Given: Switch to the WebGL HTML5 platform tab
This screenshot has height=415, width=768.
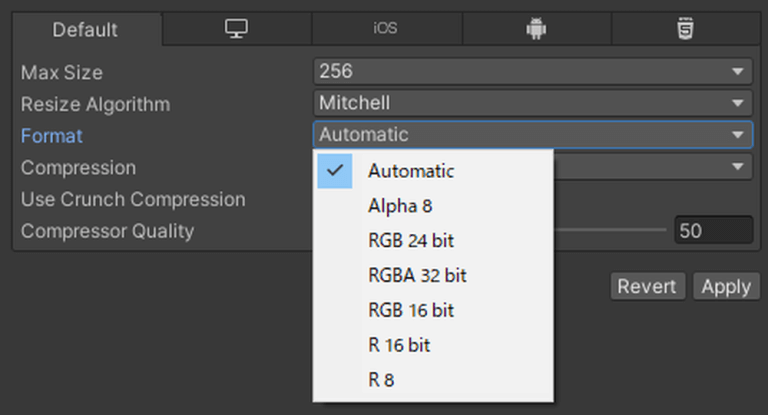Looking at the screenshot, I should pyautogui.click(x=685, y=29).
